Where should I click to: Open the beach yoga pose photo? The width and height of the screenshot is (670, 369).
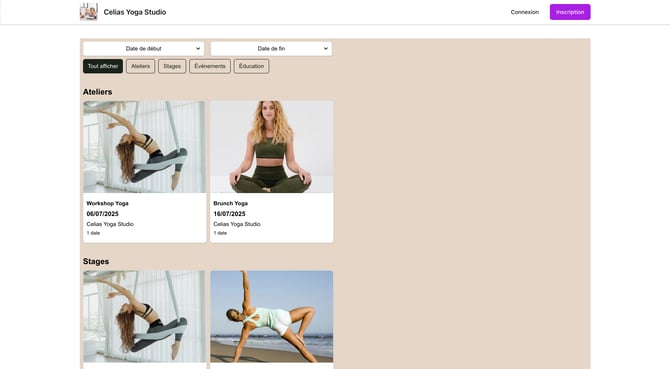(272, 316)
